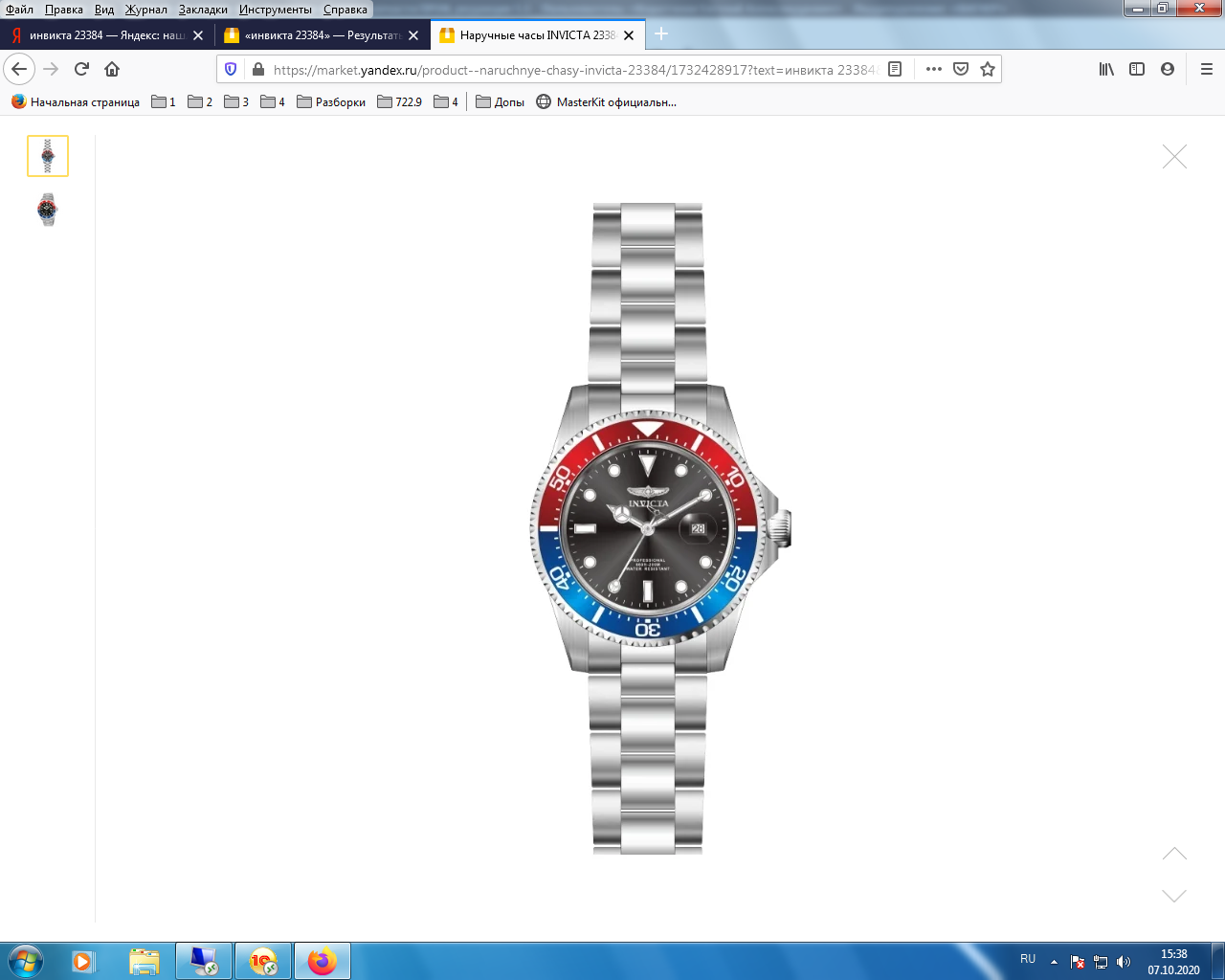Launch media player from taskbar

(x=83, y=961)
